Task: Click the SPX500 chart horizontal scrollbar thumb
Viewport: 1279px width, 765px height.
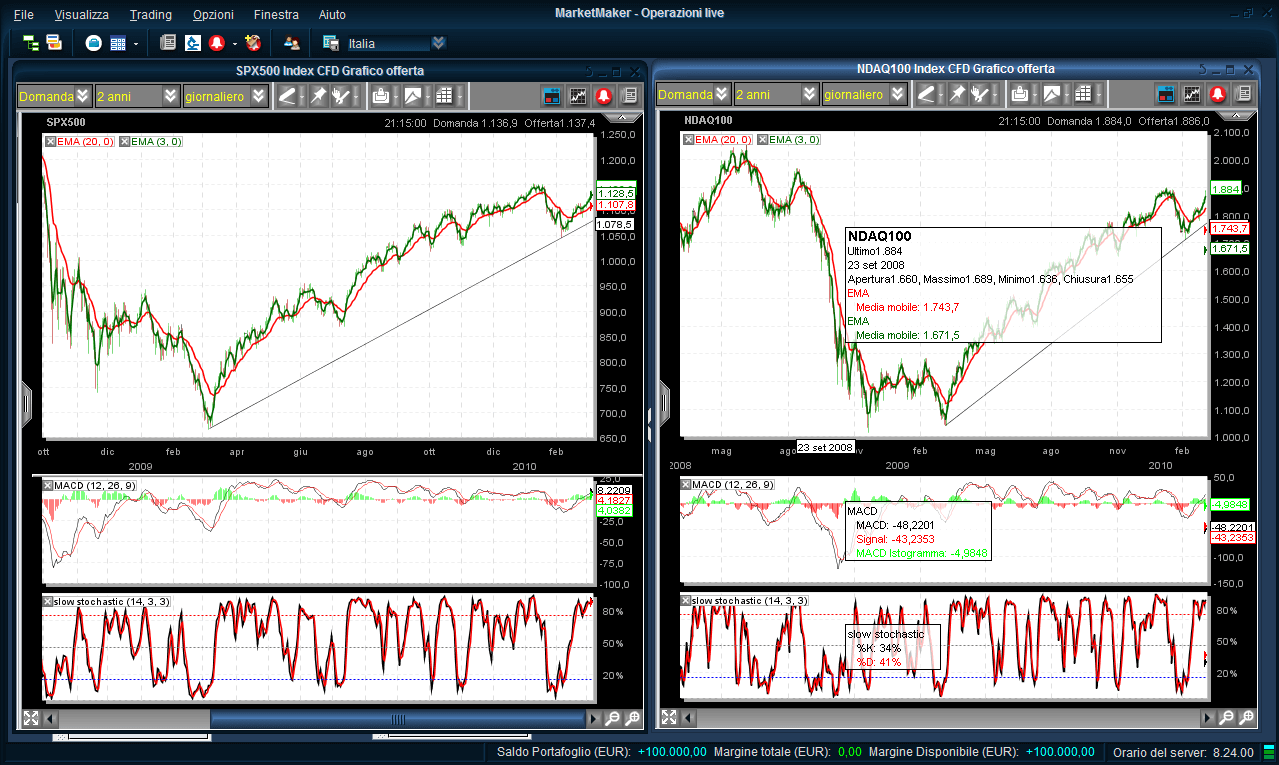Action: click(397, 718)
